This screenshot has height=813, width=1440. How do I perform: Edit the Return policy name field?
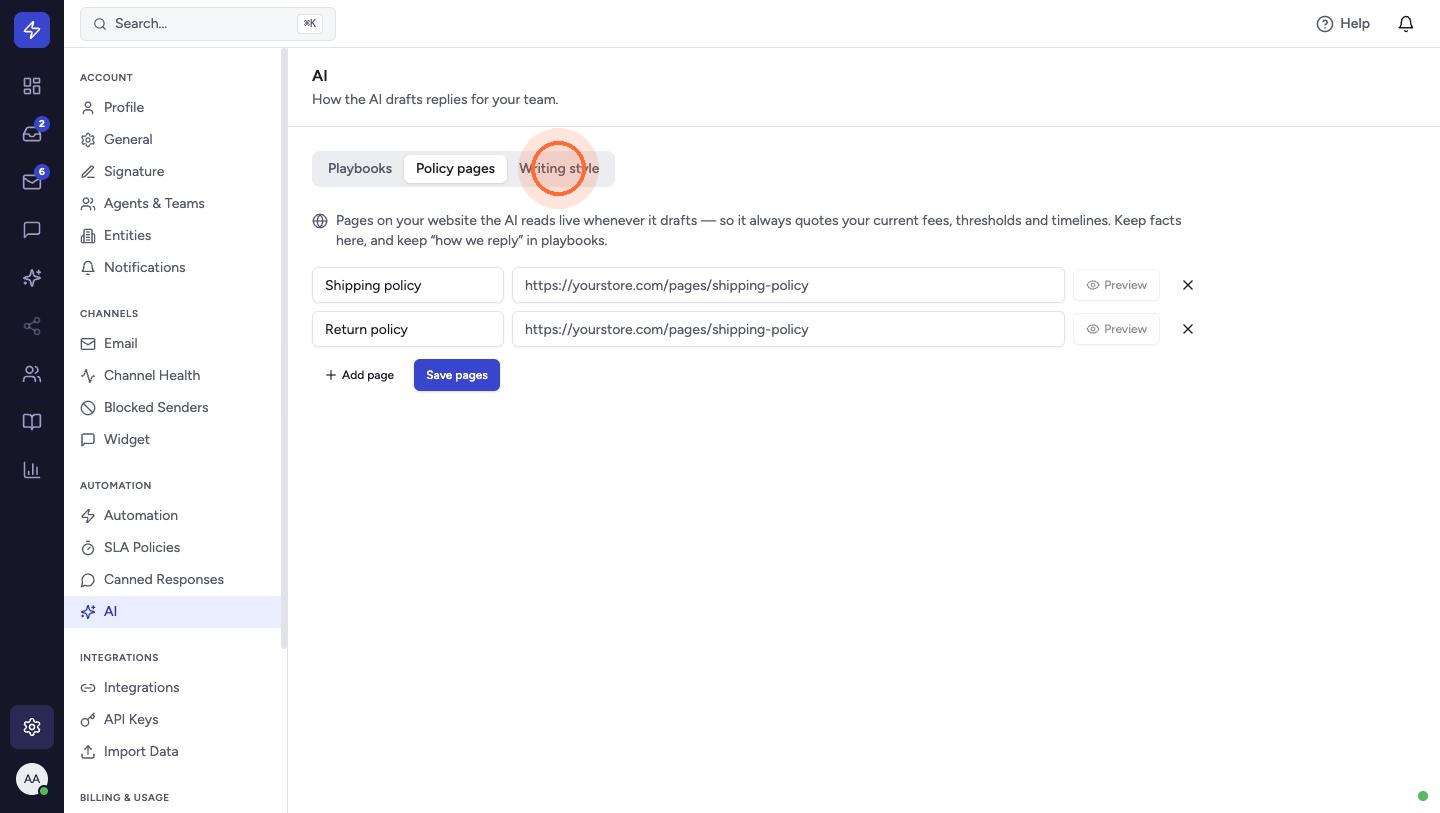point(408,329)
